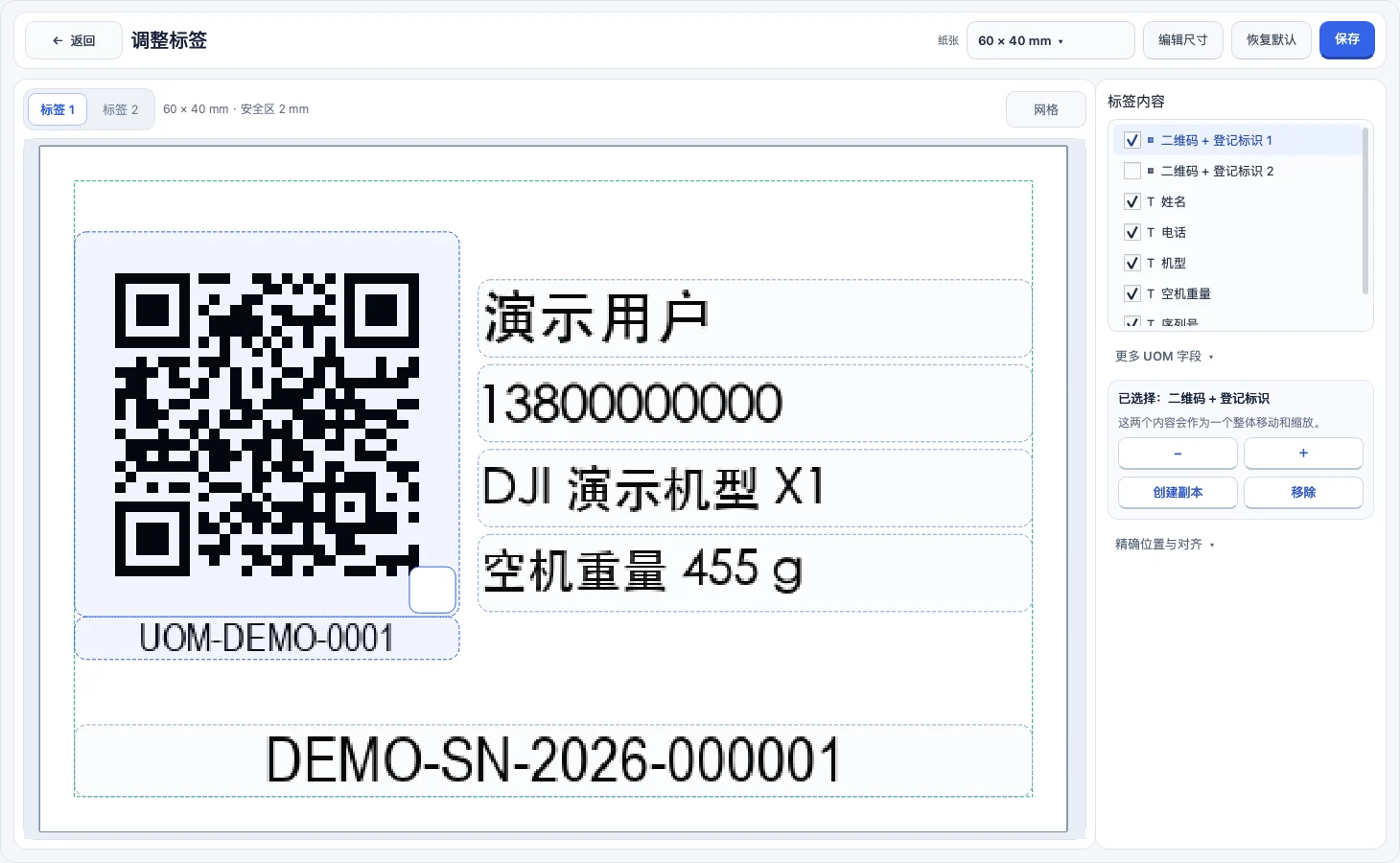
Task: Uncheck 二维码 + 登记标识 1 checkbox
Action: point(1132,140)
